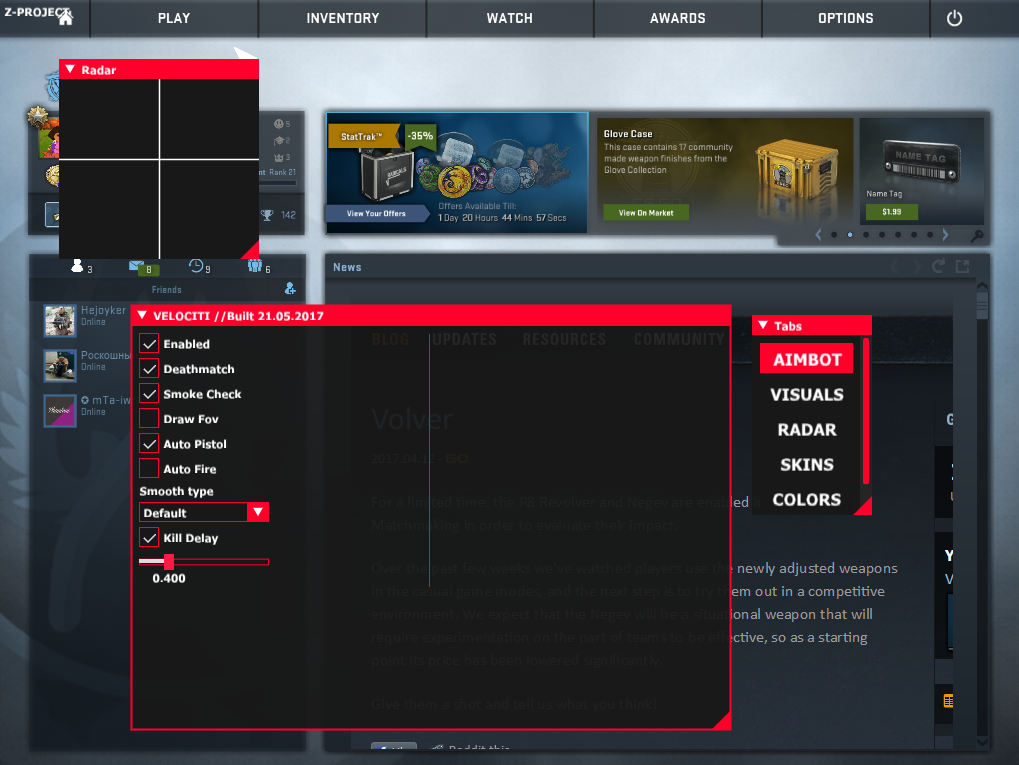
Task: Click the View On Market button
Action: coord(646,213)
